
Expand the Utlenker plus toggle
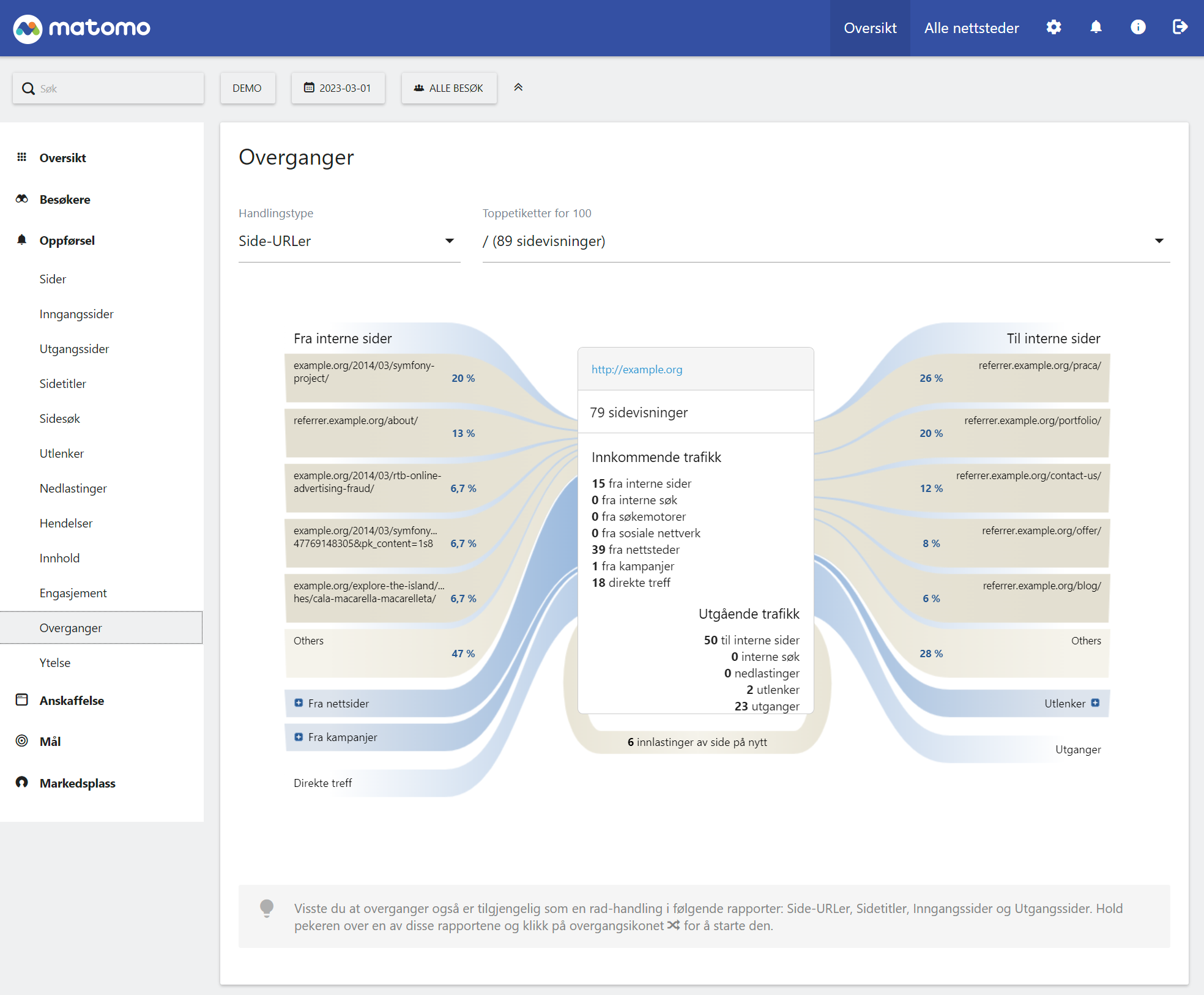(1095, 703)
